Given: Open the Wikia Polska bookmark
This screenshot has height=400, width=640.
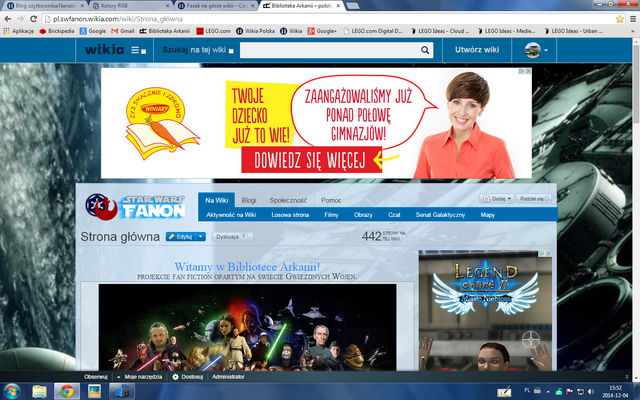Looking at the screenshot, I should [255, 31].
